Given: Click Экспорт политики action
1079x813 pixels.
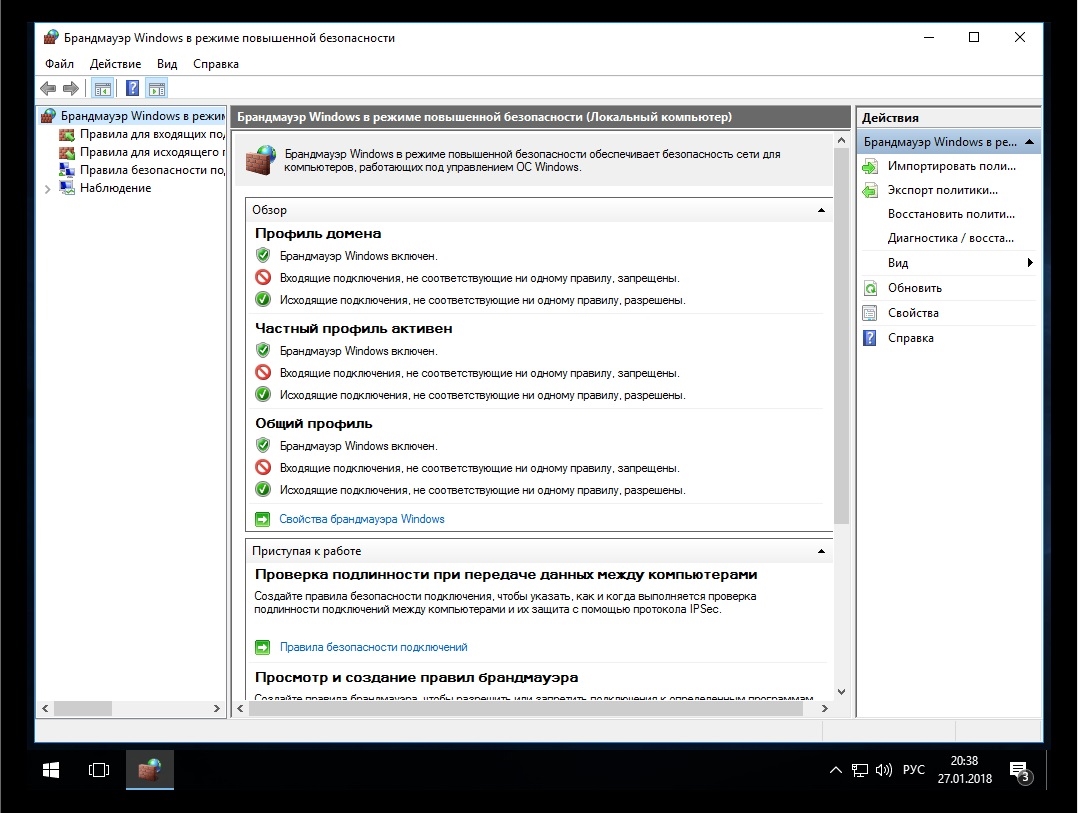Looking at the screenshot, I should click(943, 190).
